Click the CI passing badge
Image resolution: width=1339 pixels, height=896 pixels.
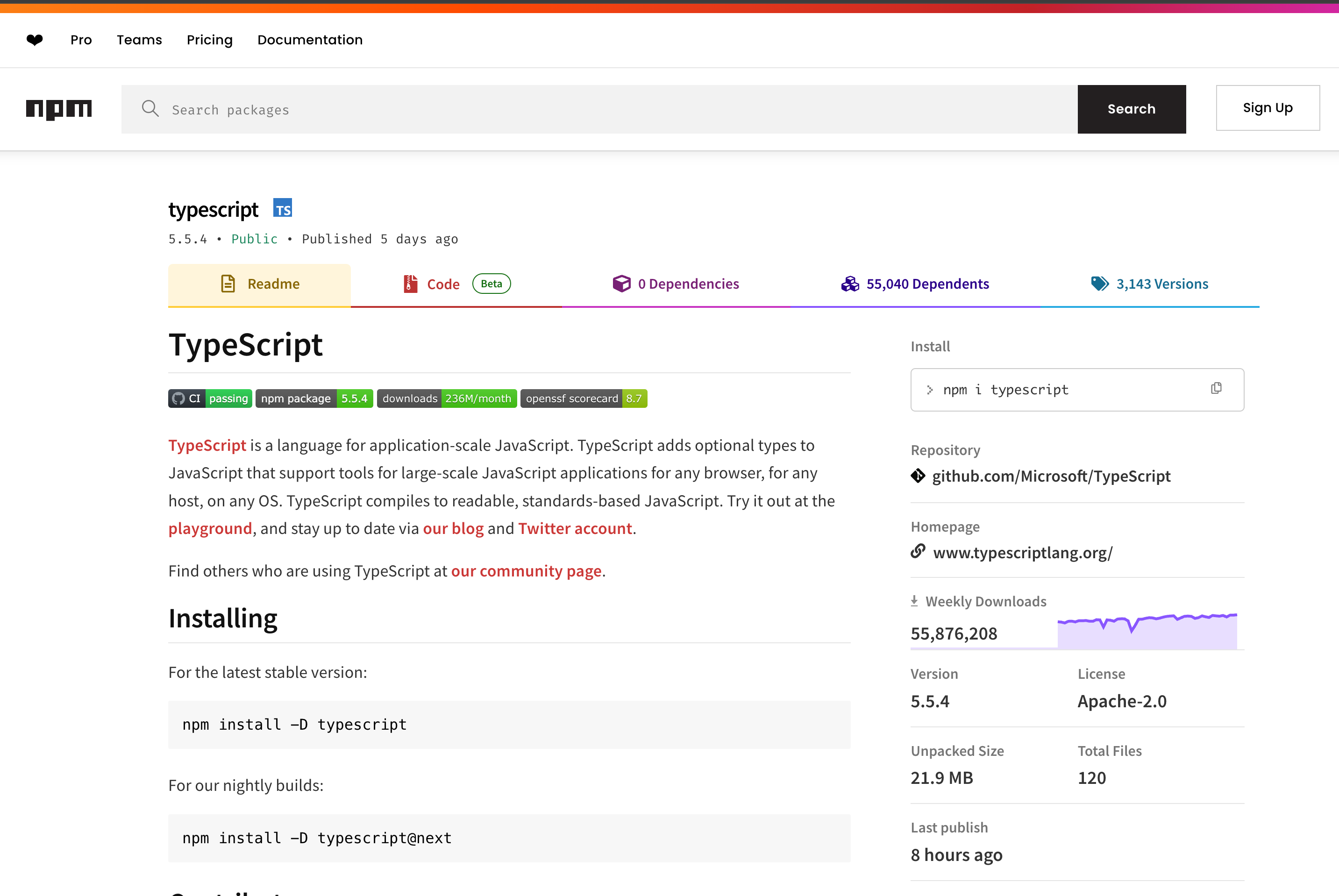click(x=210, y=398)
